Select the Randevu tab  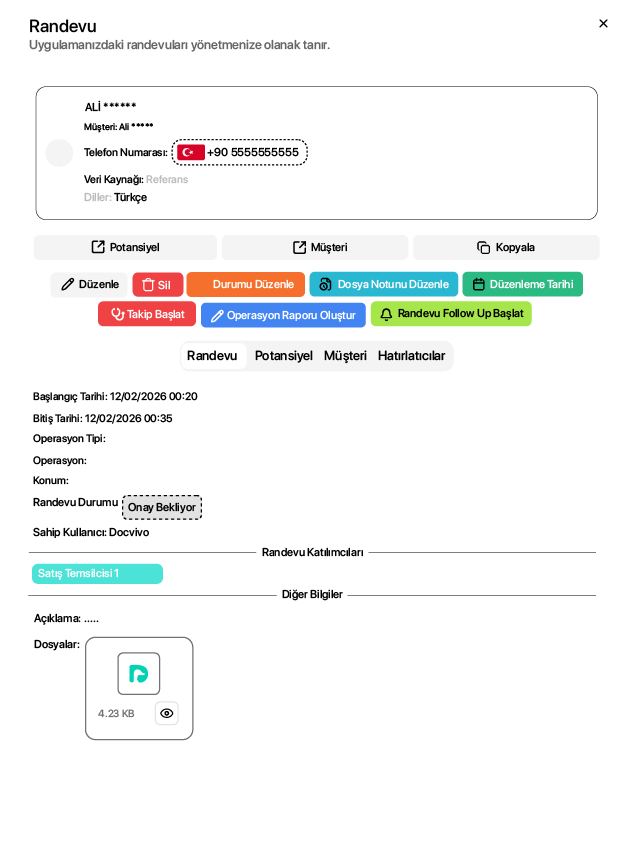click(x=212, y=356)
